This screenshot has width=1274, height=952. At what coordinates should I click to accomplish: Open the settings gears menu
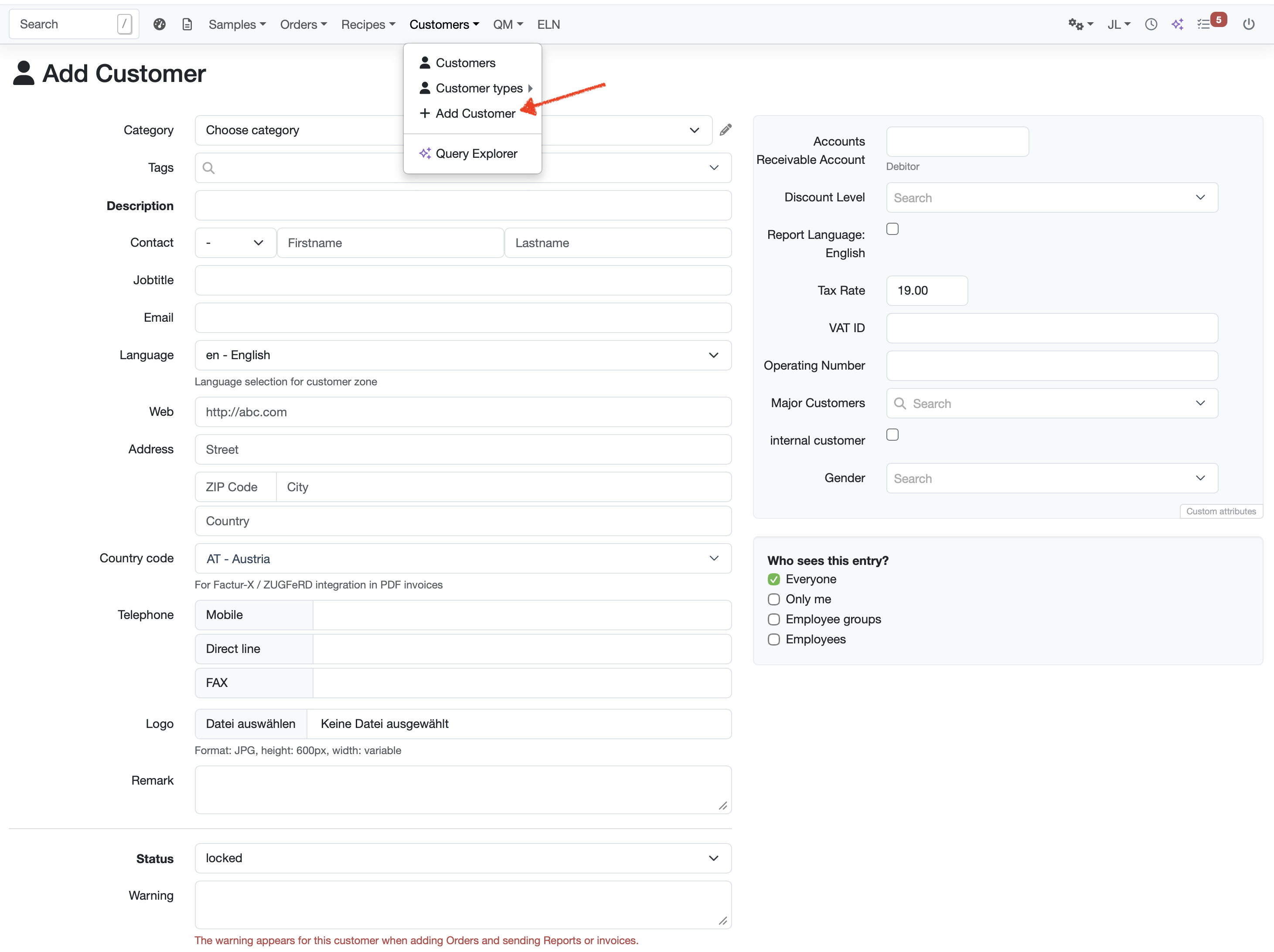click(x=1080, y=24)
